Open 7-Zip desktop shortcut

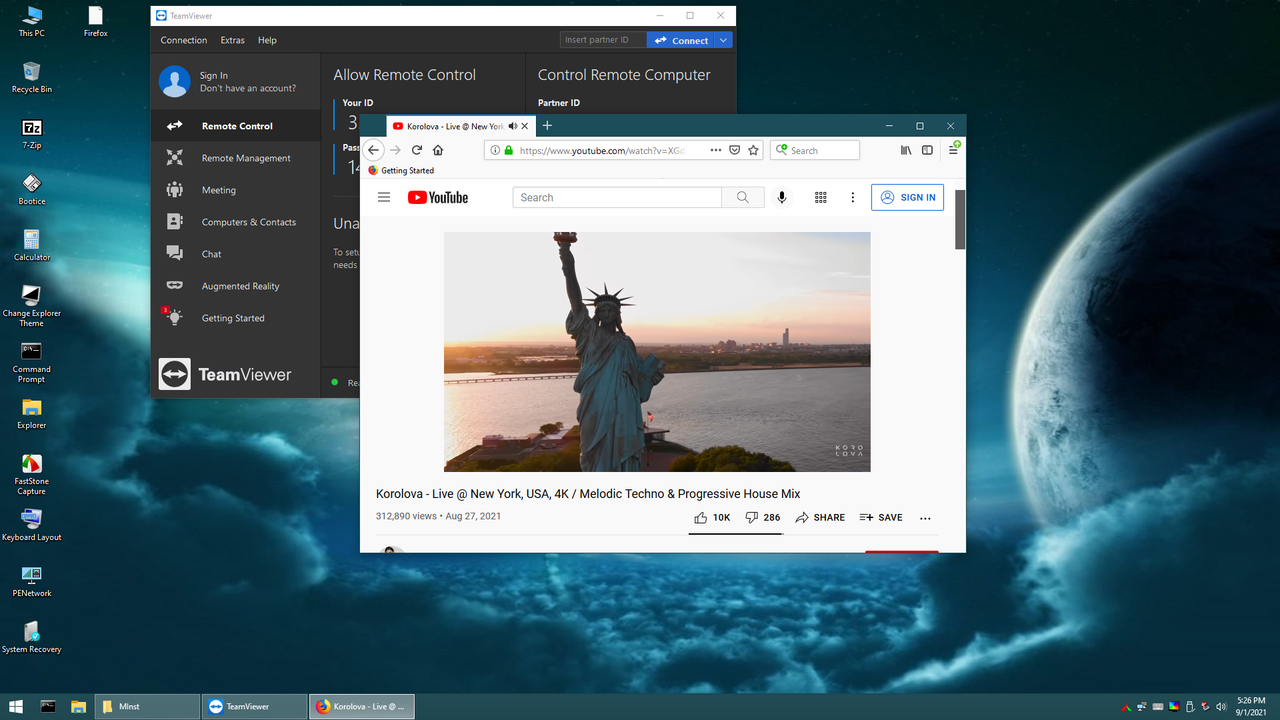pos(32,134)
